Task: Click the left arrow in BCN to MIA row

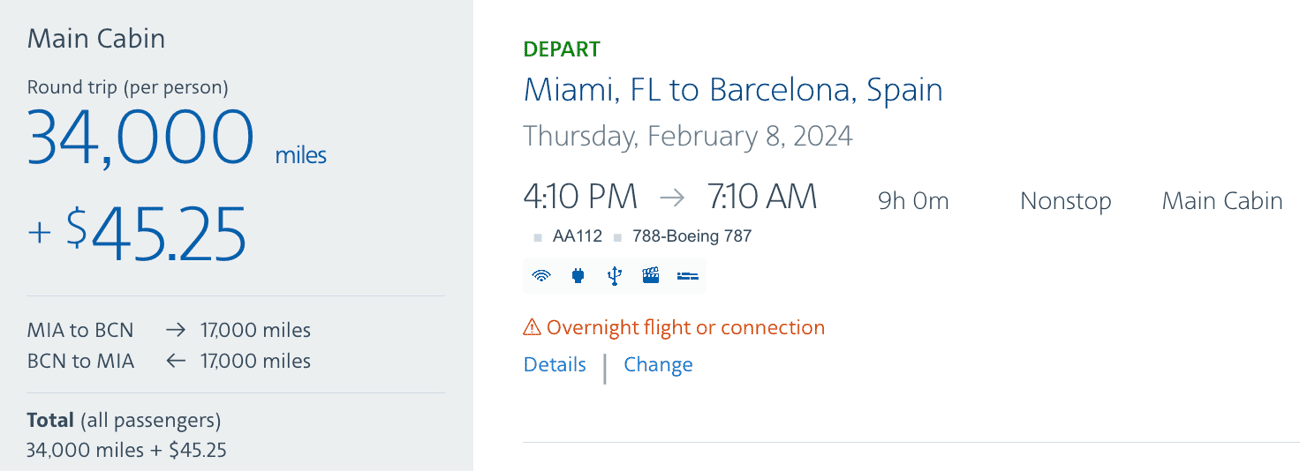Action: point(176,361)
